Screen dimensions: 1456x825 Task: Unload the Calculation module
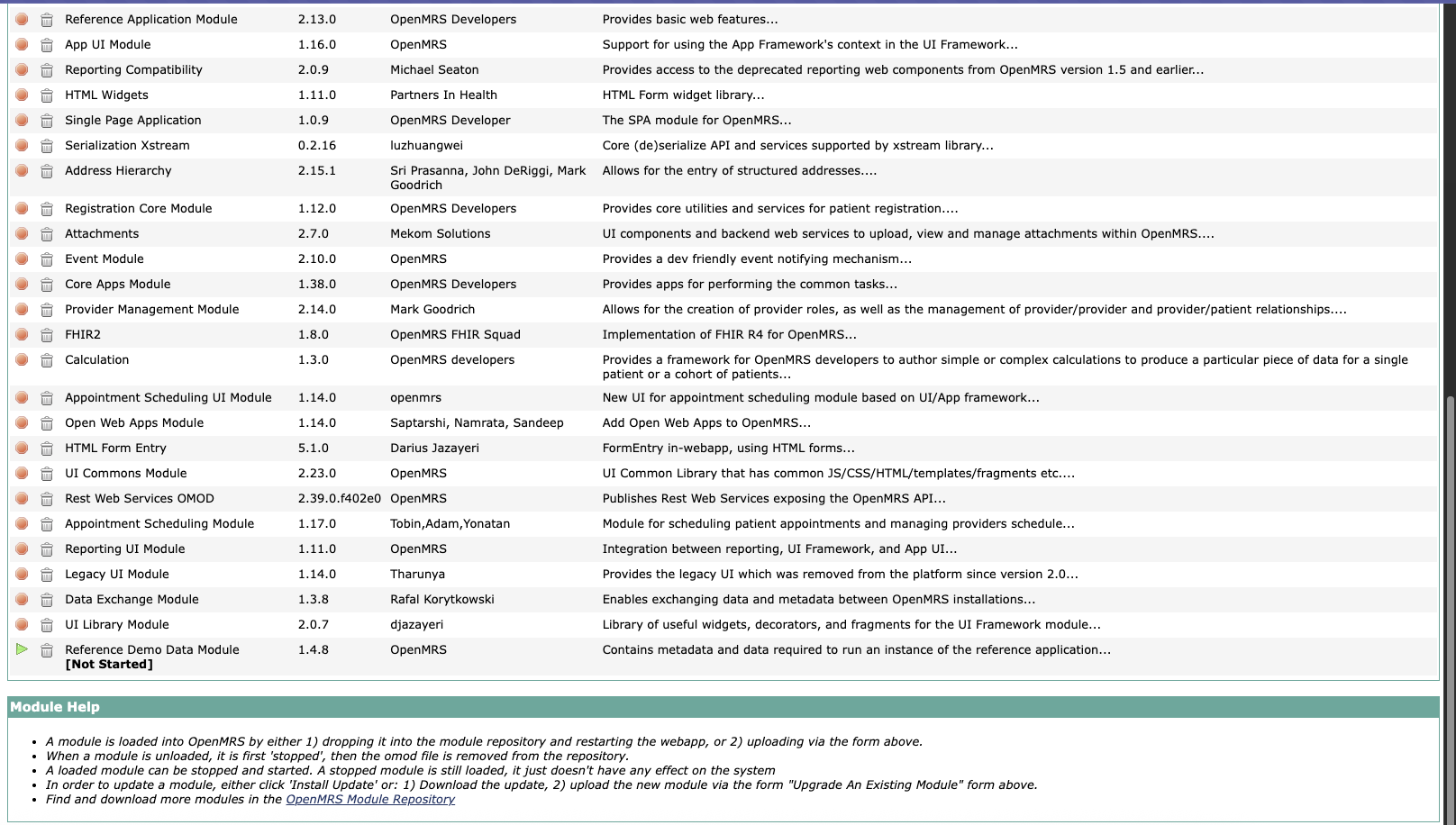click(x=47, y=360)
